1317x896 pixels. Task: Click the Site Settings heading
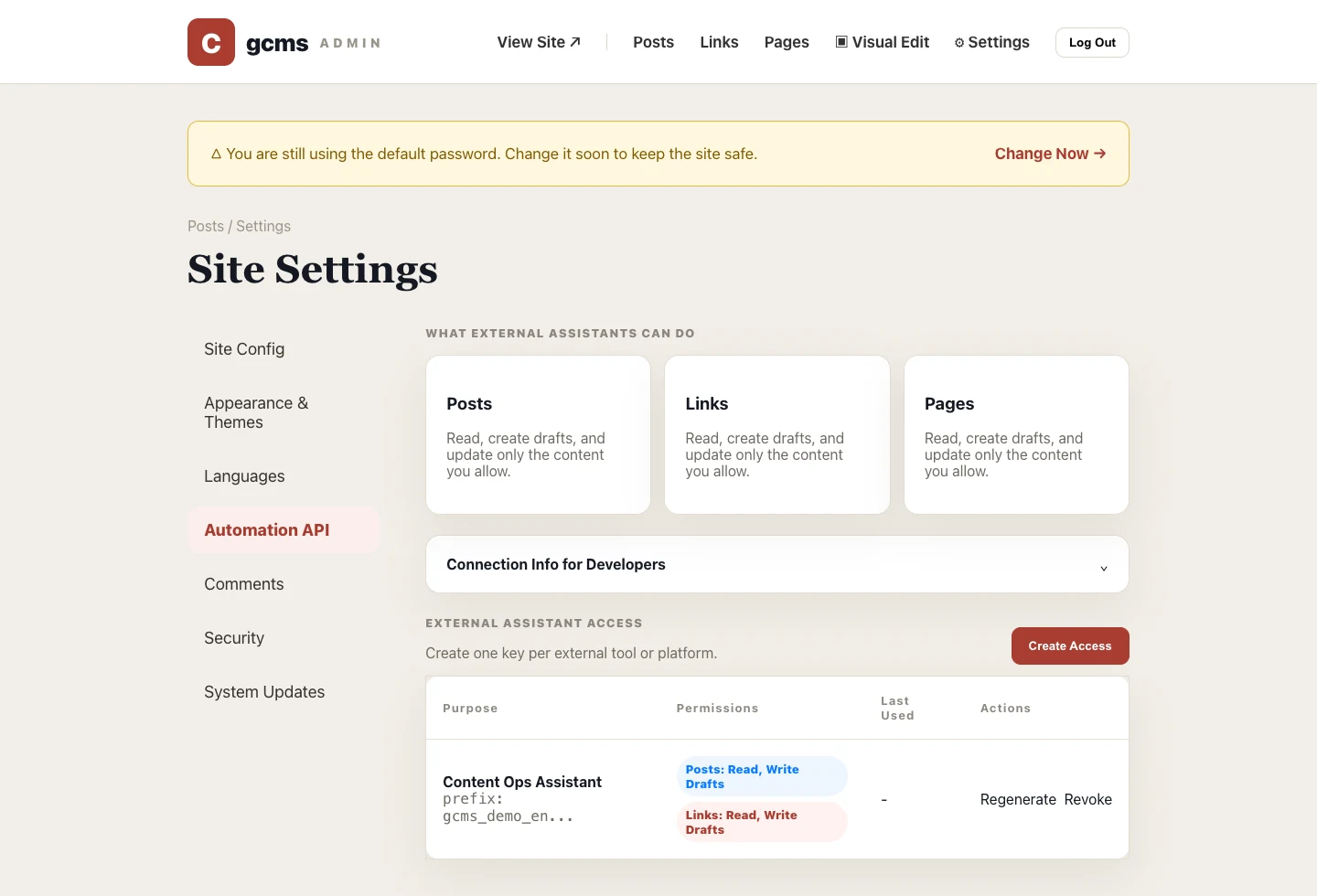[313, 269]
